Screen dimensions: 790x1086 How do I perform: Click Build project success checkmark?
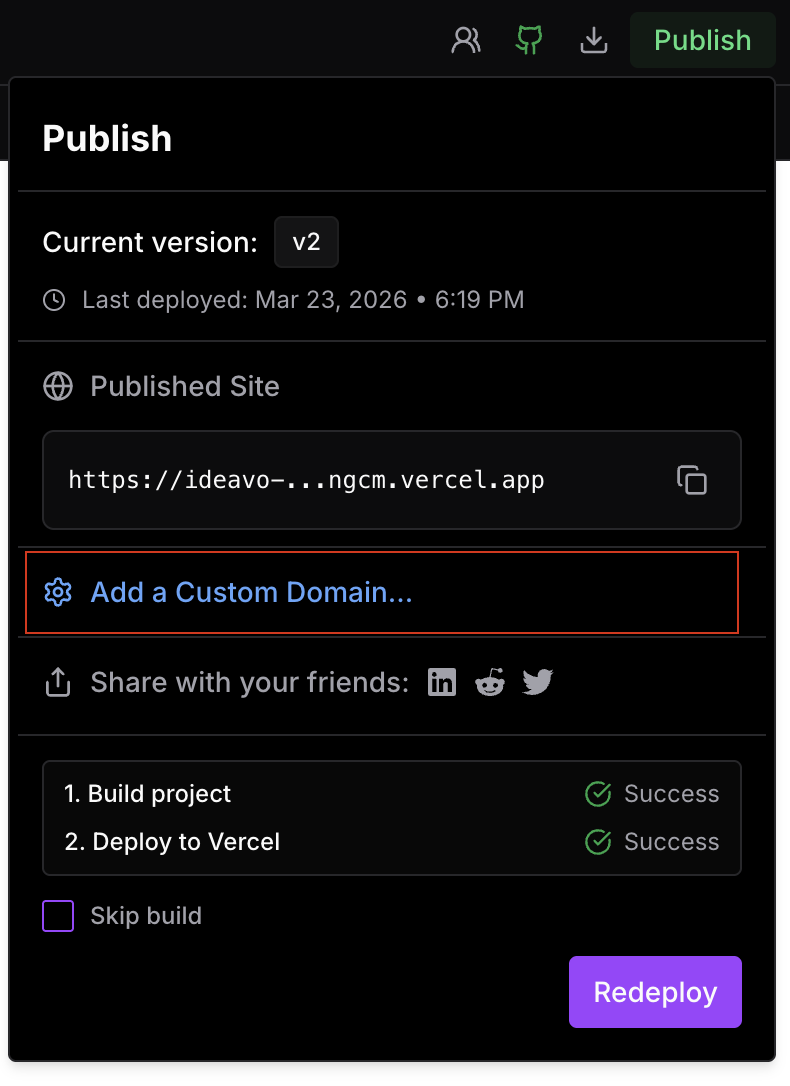(x=598, y=794)
